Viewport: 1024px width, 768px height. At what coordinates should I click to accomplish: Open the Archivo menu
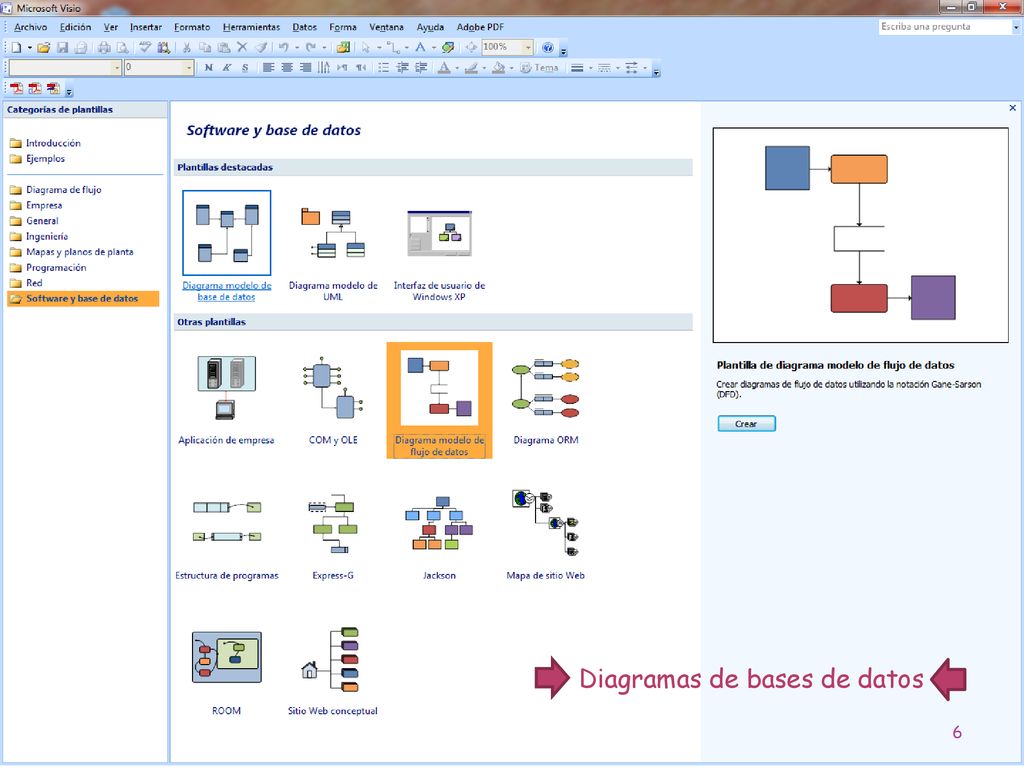click(30, 27)
